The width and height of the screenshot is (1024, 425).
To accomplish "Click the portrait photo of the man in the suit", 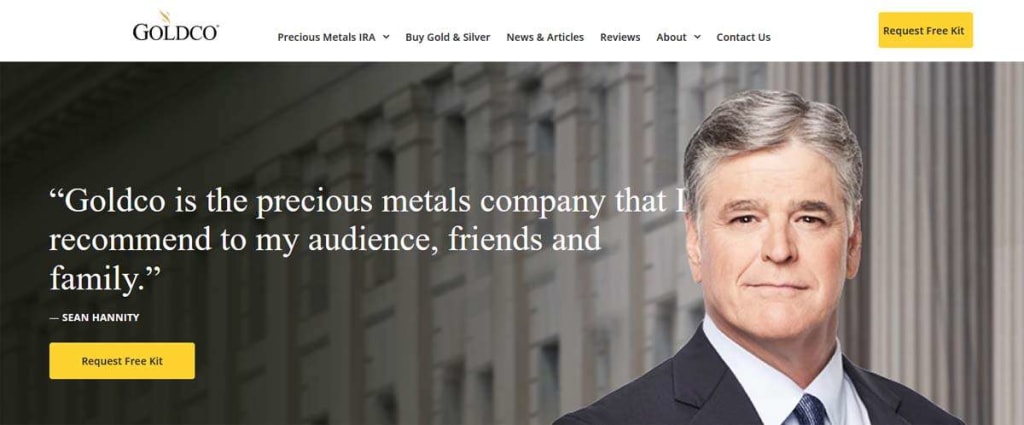I will (x=771, y=261).
